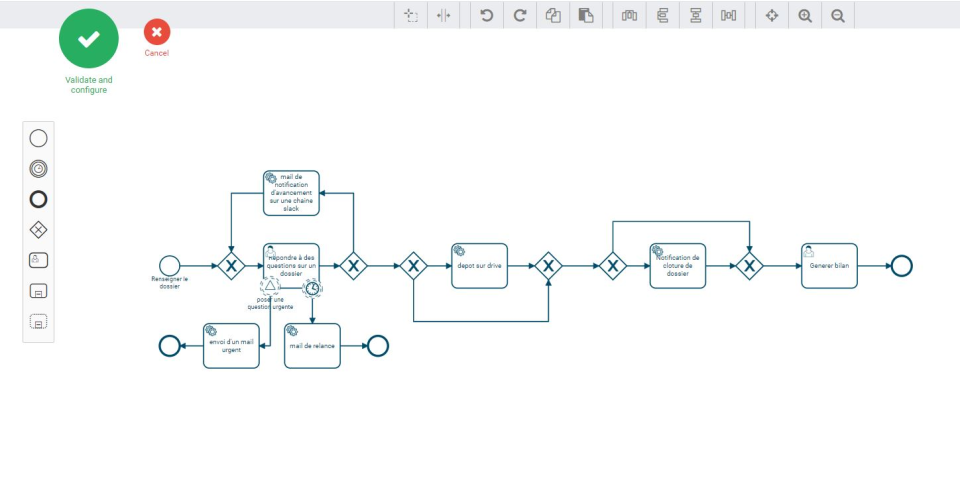
Task: Pick the exclusive gateway from the palette
Action: pyautogui.click(x=38, y=230)
